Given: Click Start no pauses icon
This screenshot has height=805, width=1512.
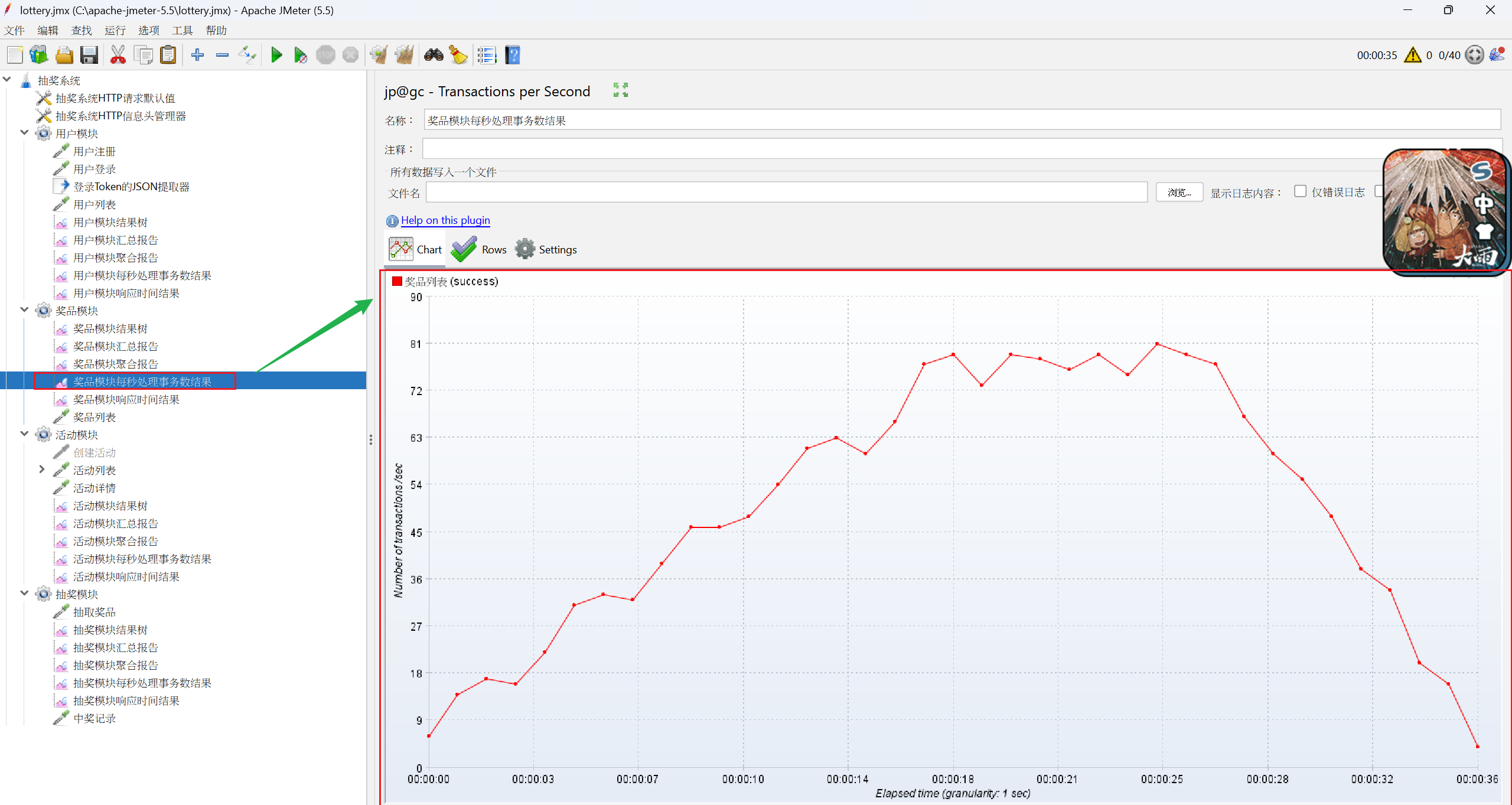Looking at the screenshot, I should pos(300,56).
